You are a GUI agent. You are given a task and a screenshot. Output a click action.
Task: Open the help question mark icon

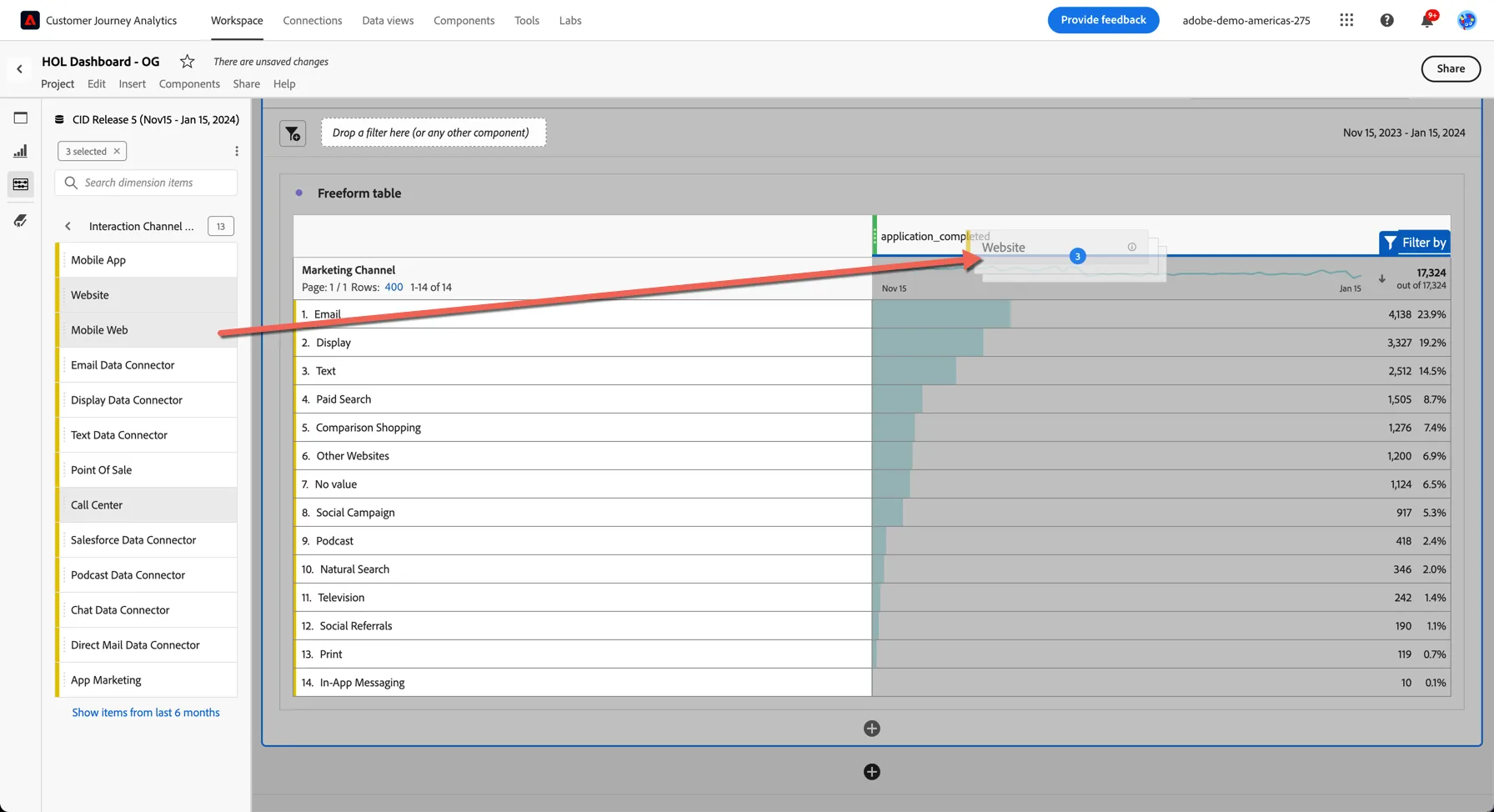click(x=1386, y=20)
